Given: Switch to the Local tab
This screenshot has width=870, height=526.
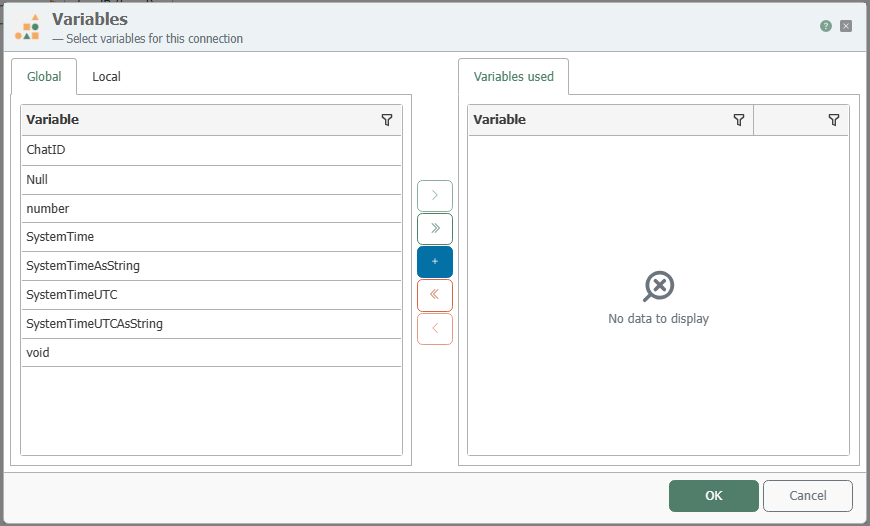Looking at the screenshot, I should 106,77.
